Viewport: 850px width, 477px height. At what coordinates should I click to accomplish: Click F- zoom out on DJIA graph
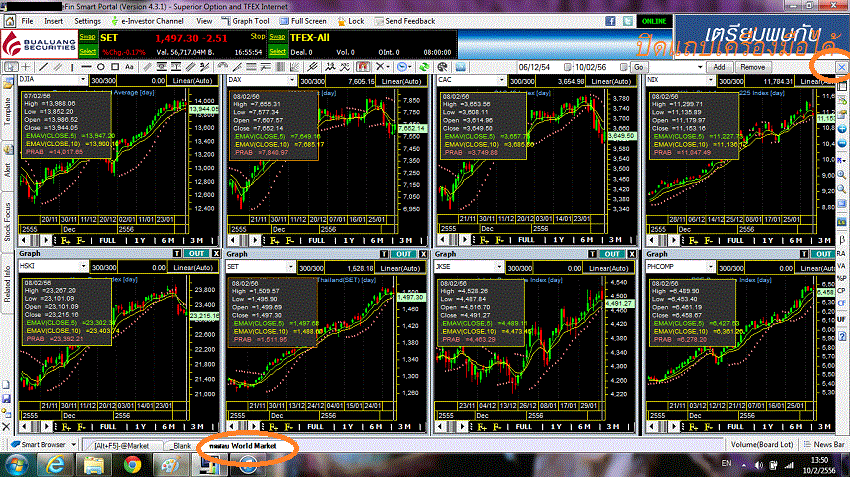[x=81, y=240]
